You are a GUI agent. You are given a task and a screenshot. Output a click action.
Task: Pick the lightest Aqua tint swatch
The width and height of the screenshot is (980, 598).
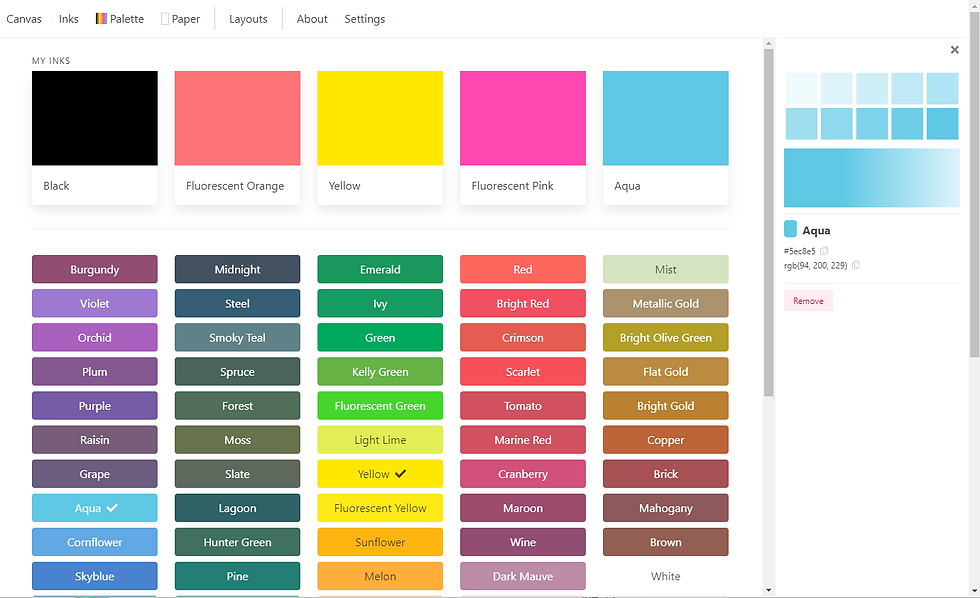pos(801,88)
